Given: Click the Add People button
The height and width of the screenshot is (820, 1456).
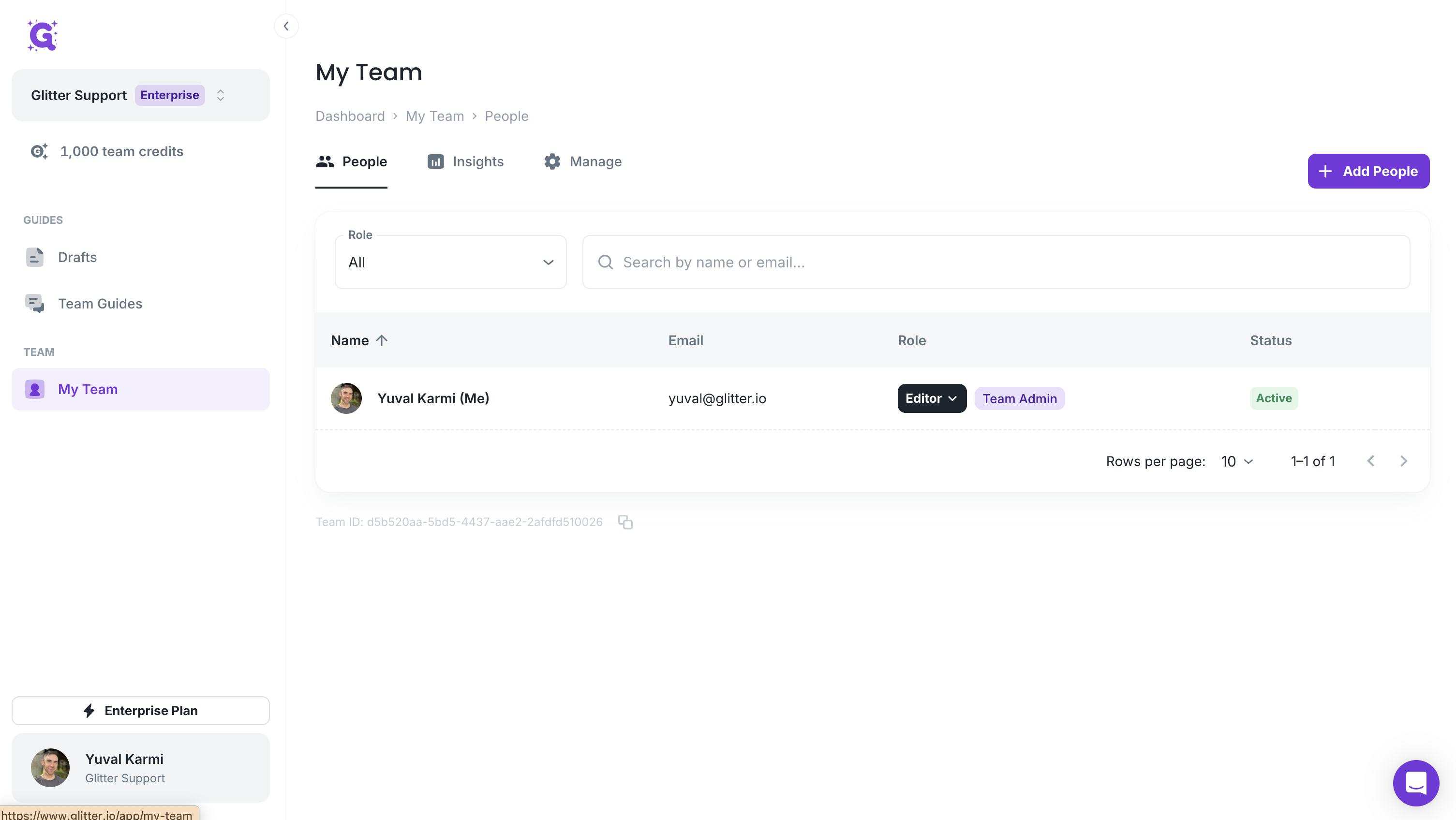Looking at the screenshot, I should coord(1368,171).
